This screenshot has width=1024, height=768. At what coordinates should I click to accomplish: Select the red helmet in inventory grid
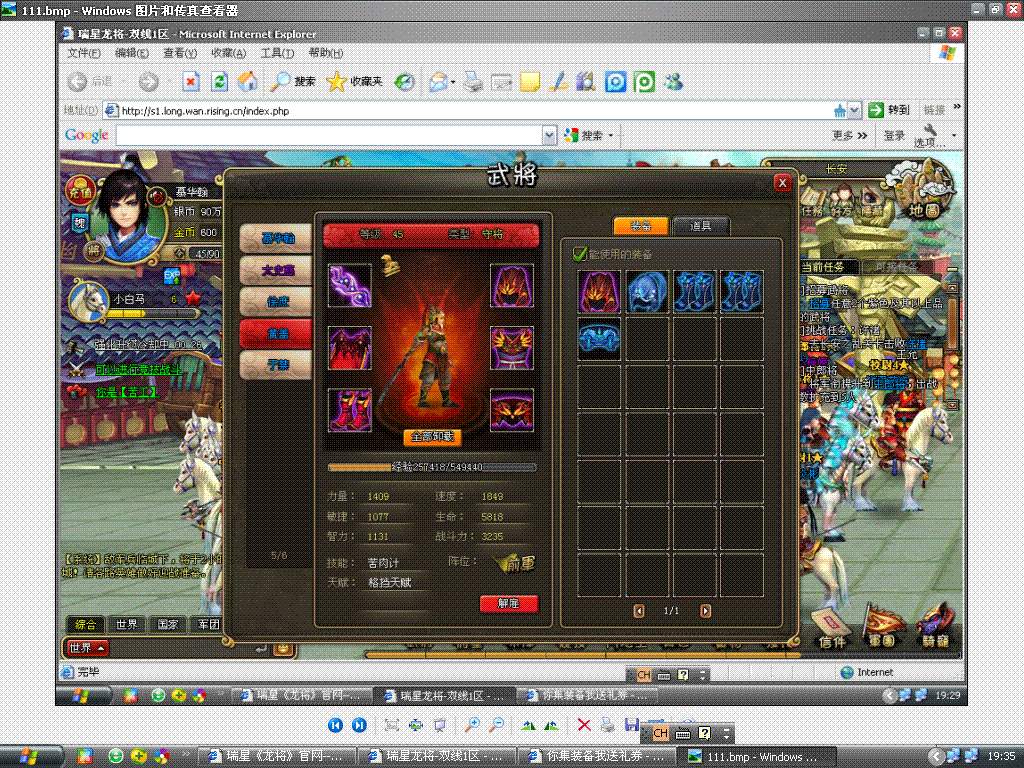pos(599,291)
